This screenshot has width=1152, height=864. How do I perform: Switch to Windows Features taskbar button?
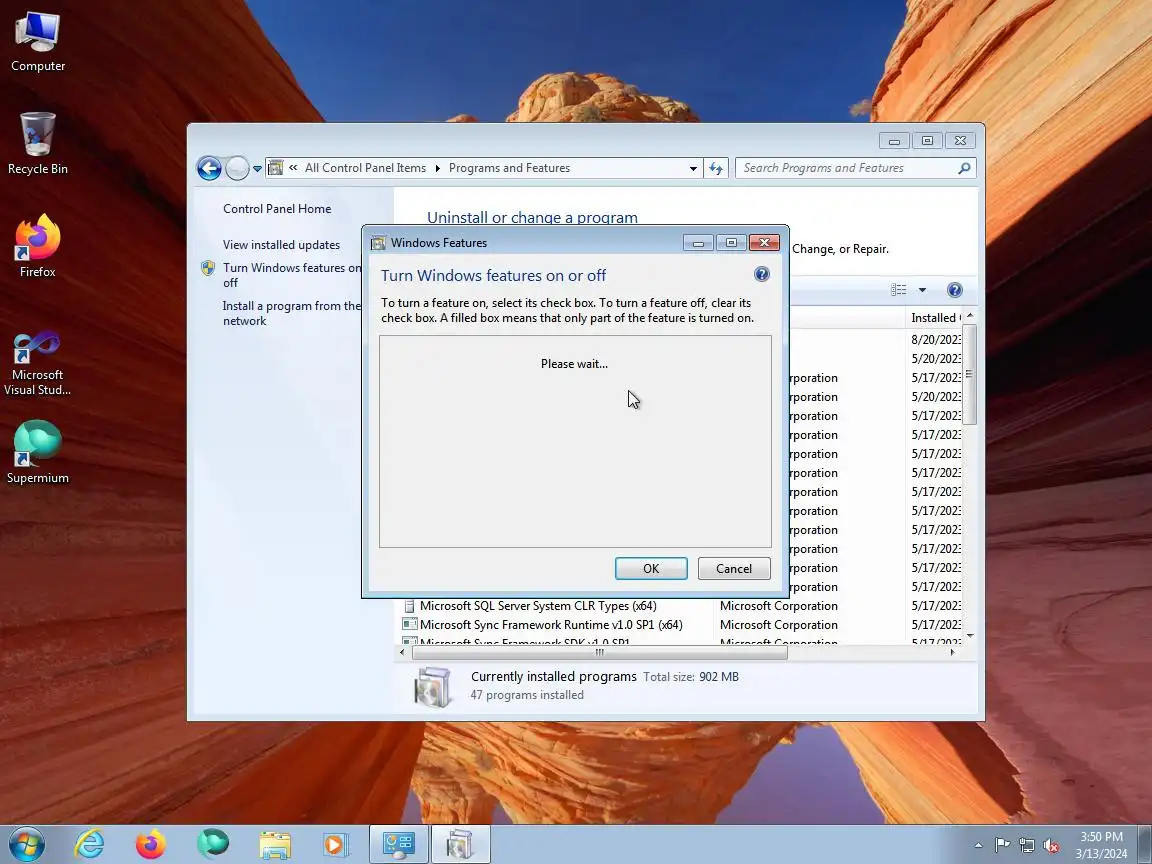(x=460, y=844)
